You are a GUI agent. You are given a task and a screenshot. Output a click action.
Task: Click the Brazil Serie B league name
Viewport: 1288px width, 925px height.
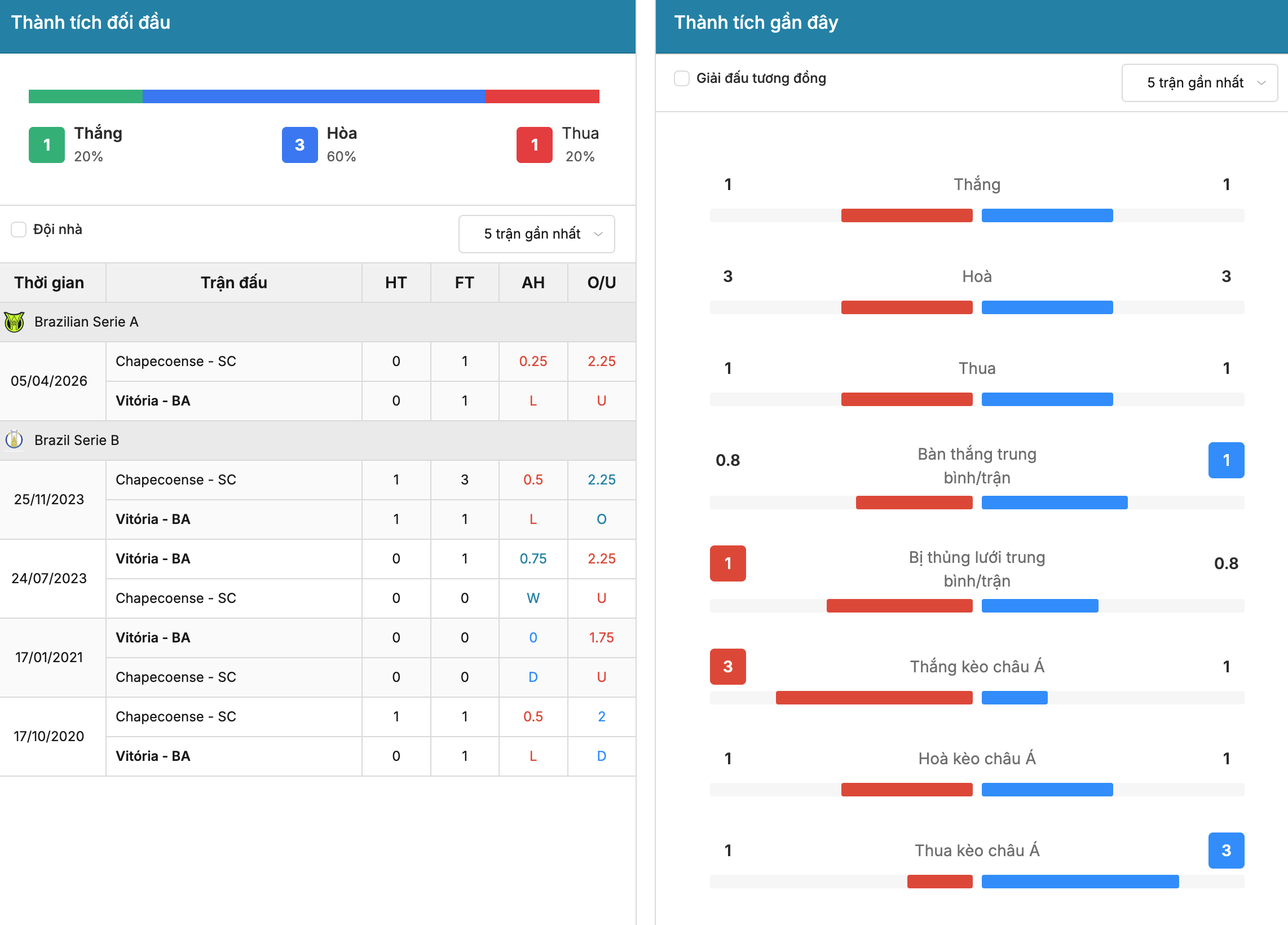[x=77, y=440]
